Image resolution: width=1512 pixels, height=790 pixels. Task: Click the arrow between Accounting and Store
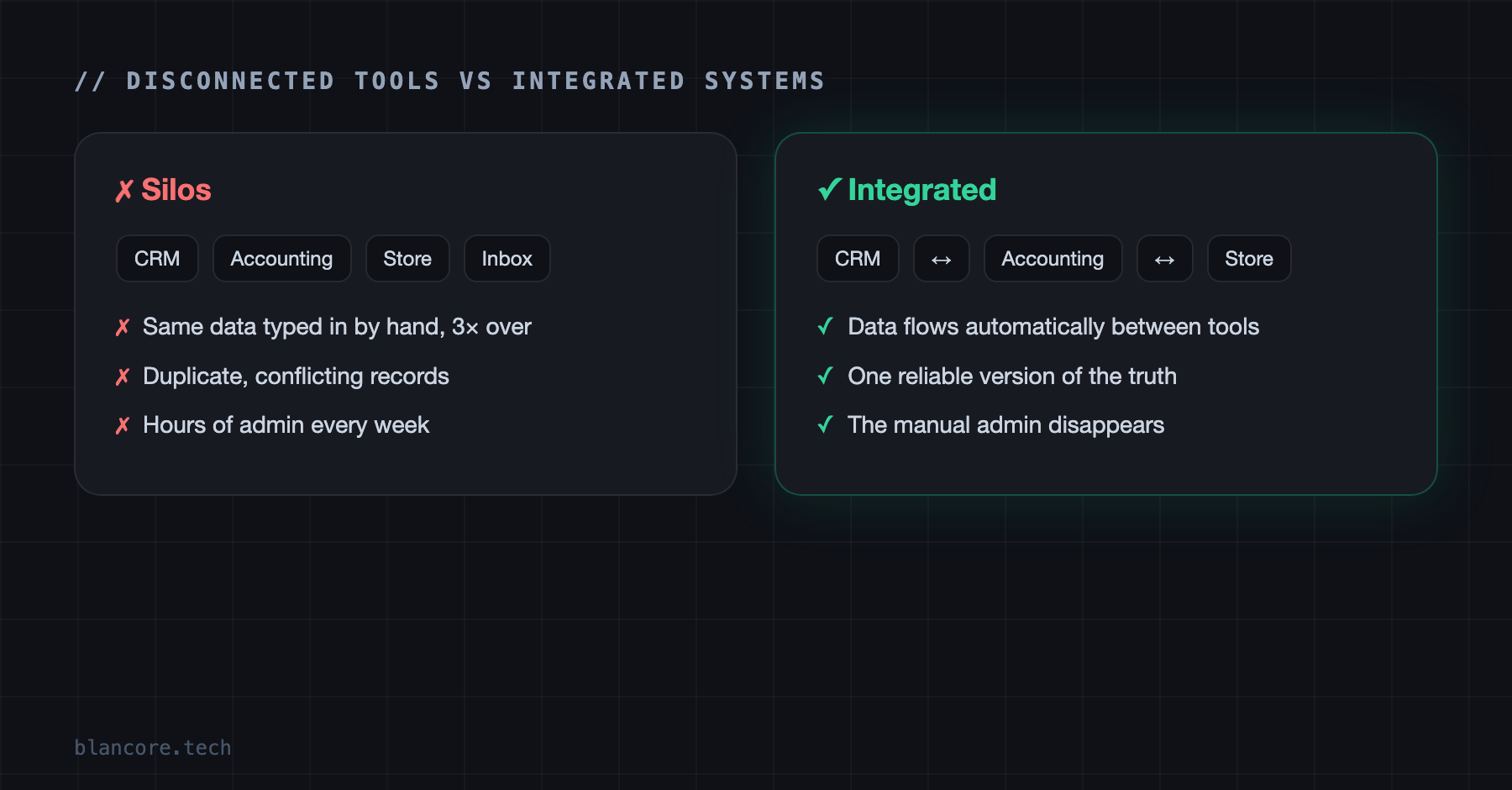pos(1165,259)
